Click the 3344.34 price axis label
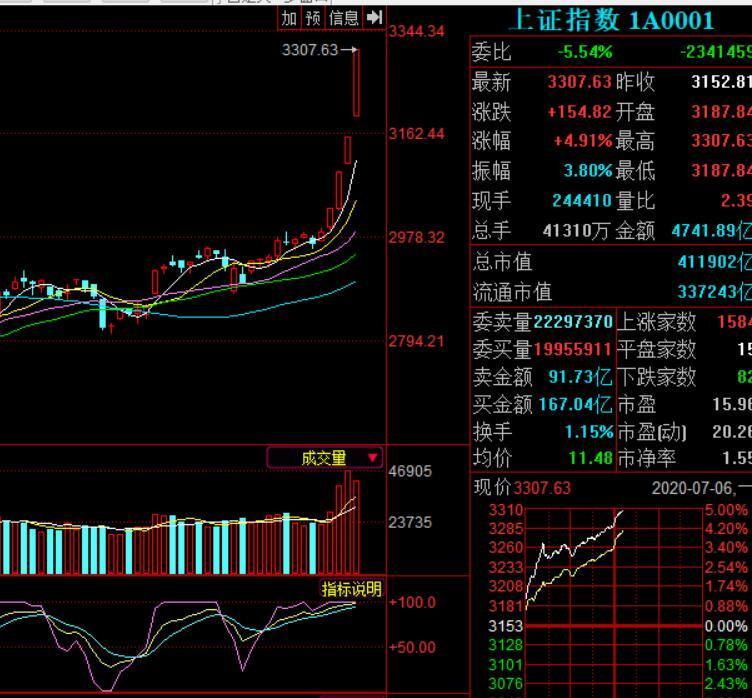 (416, 32)
